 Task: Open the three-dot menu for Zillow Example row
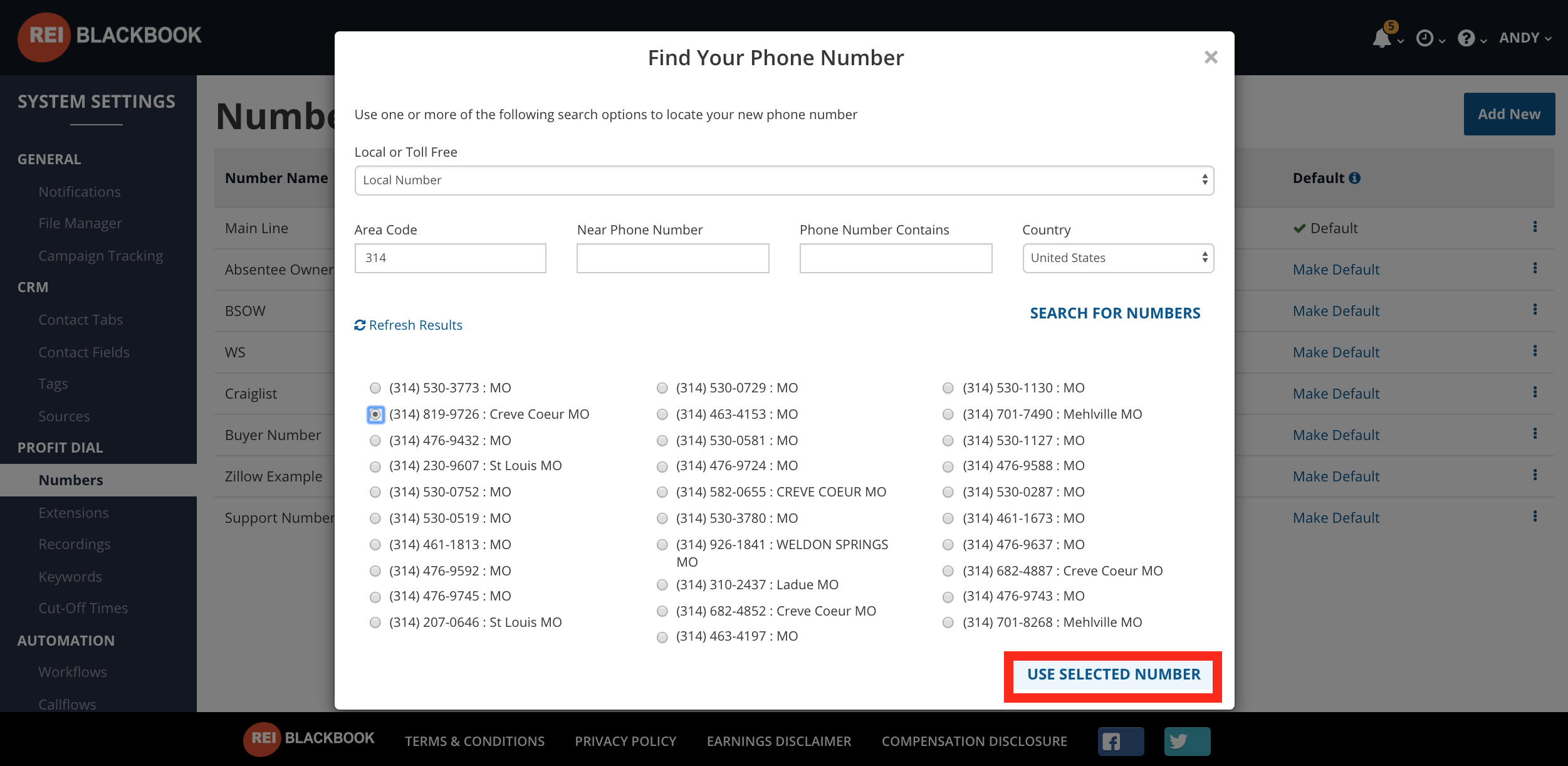[x=1535, y=475]
